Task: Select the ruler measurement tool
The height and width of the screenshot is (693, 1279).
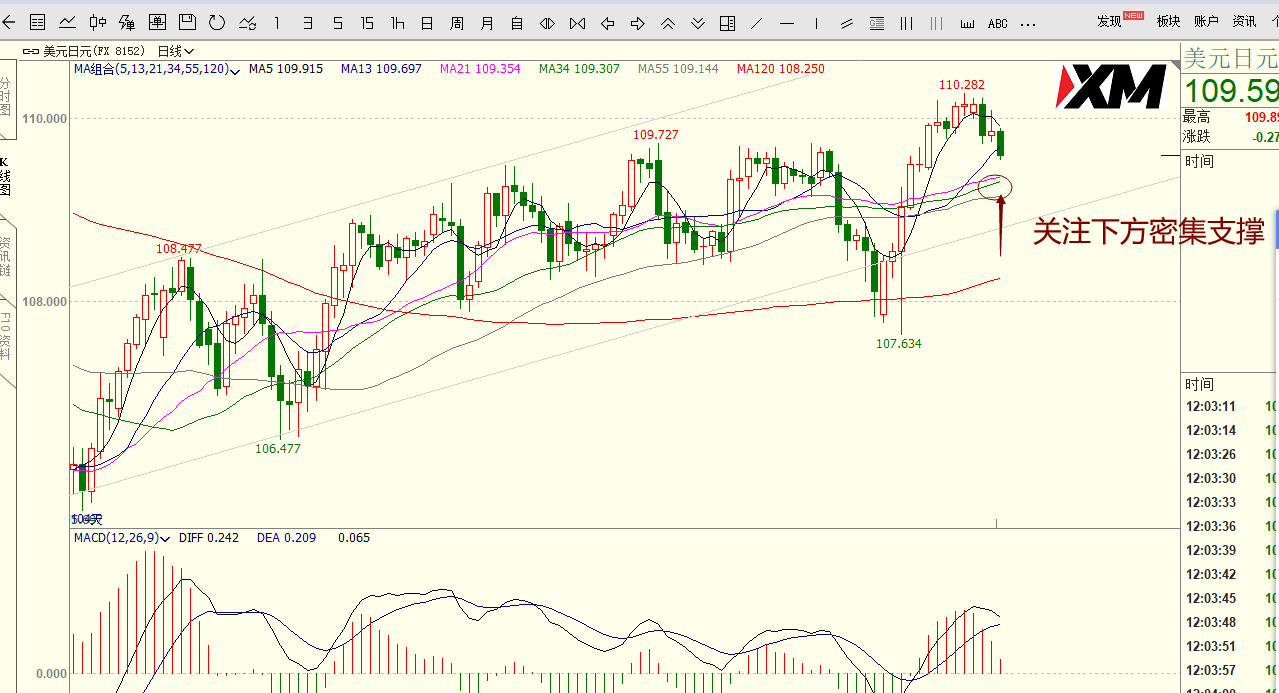Action: 967,22
